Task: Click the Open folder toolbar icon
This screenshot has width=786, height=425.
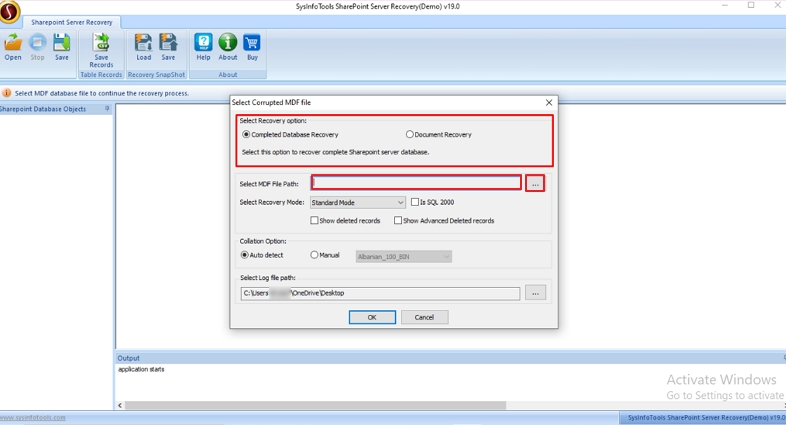Action: tap(13, 44)
